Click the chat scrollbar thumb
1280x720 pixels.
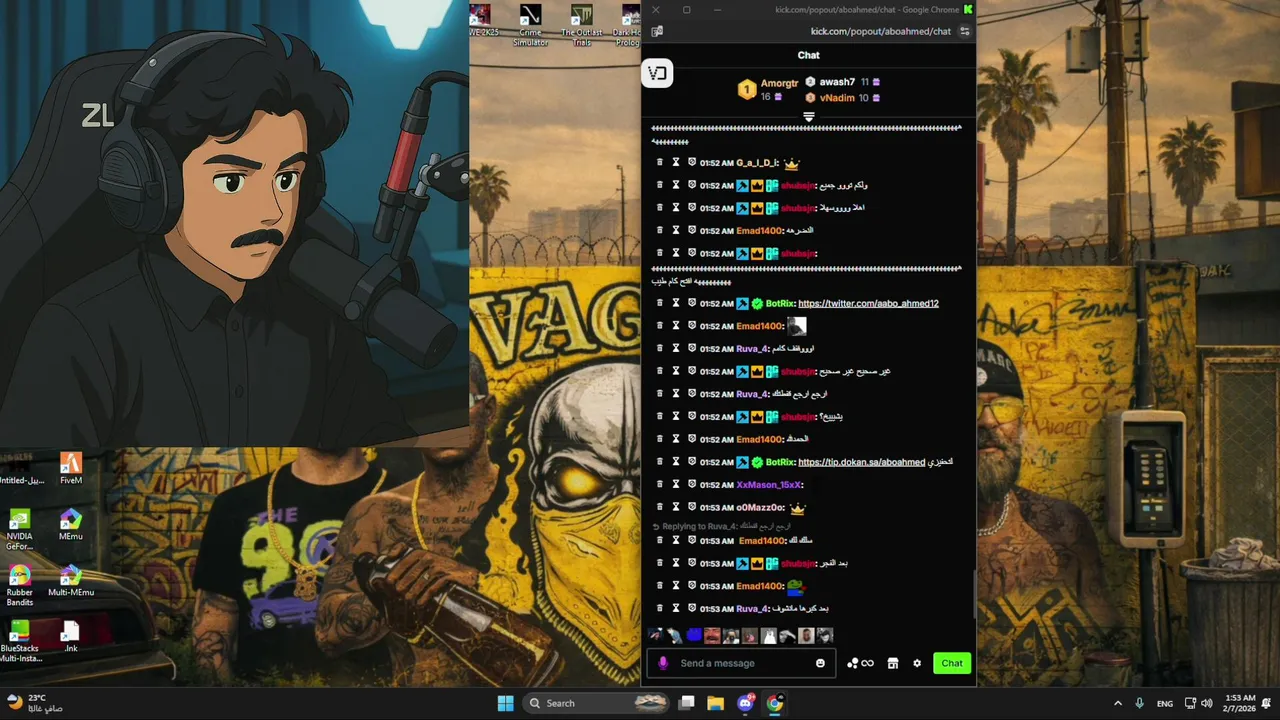(x=975, y=595)
